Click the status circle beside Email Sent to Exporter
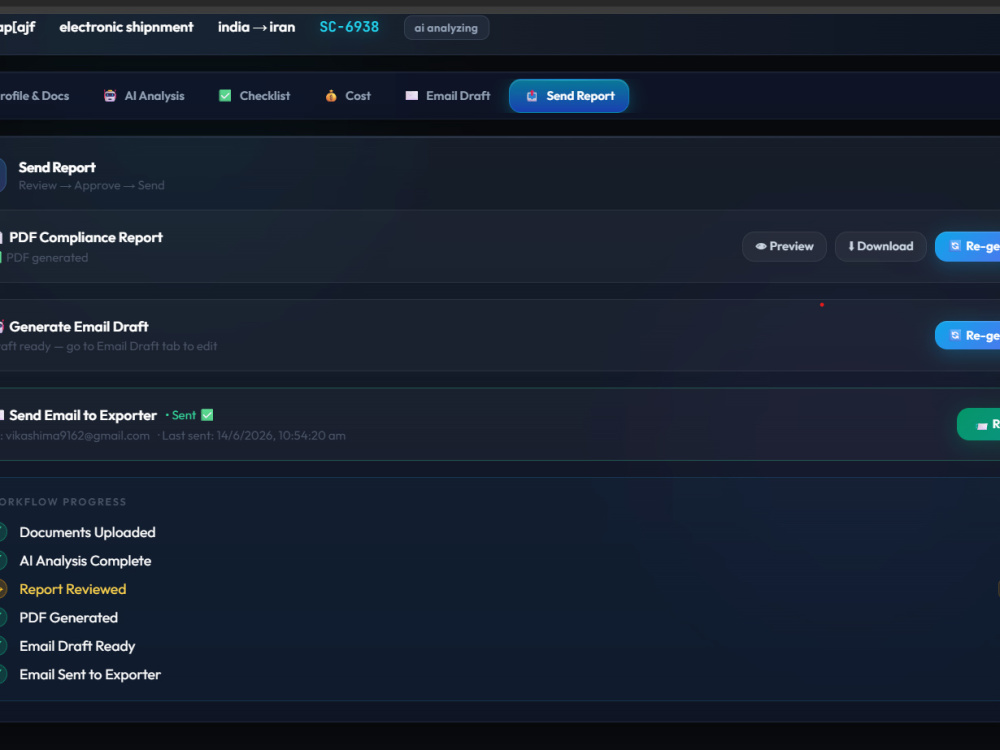1000x750 pixels. click(x=3, y=675)
